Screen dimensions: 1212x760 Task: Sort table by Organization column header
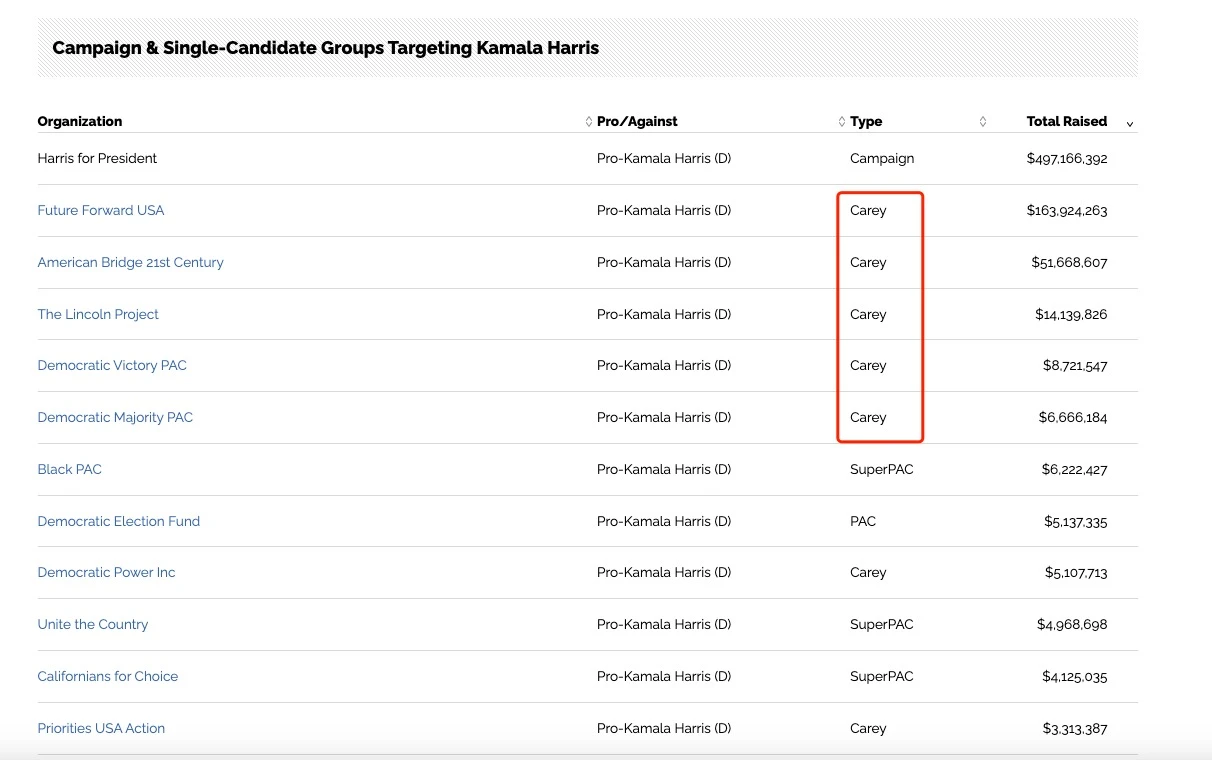click(80, 122)
